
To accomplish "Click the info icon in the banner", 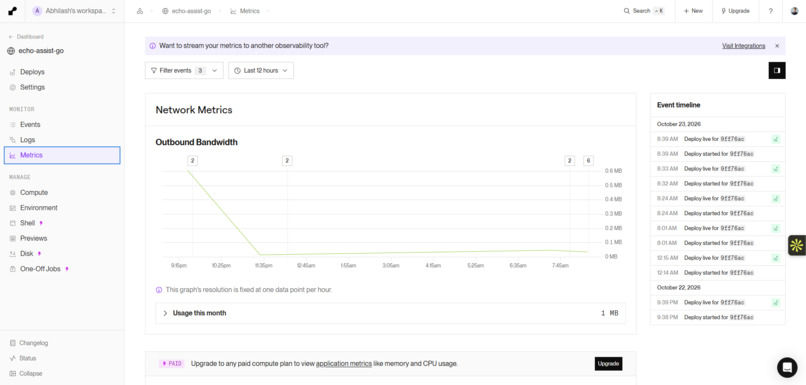I will pos(153,46).
